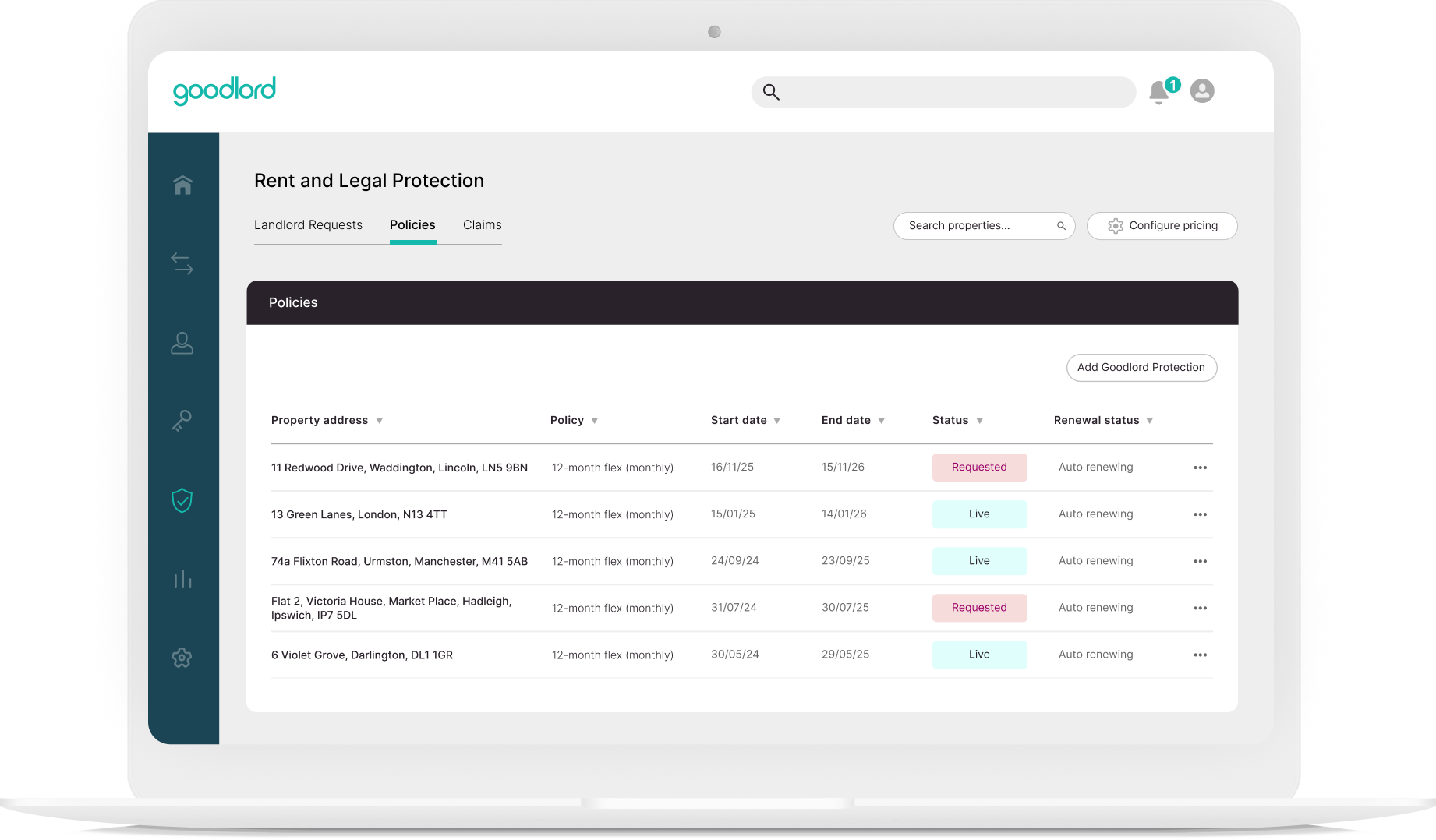Image resolution: width=1436 pixels, height=840 pixels.
Task: Switch to the Landlord Requests tab
Action: [x=307, y=224]
